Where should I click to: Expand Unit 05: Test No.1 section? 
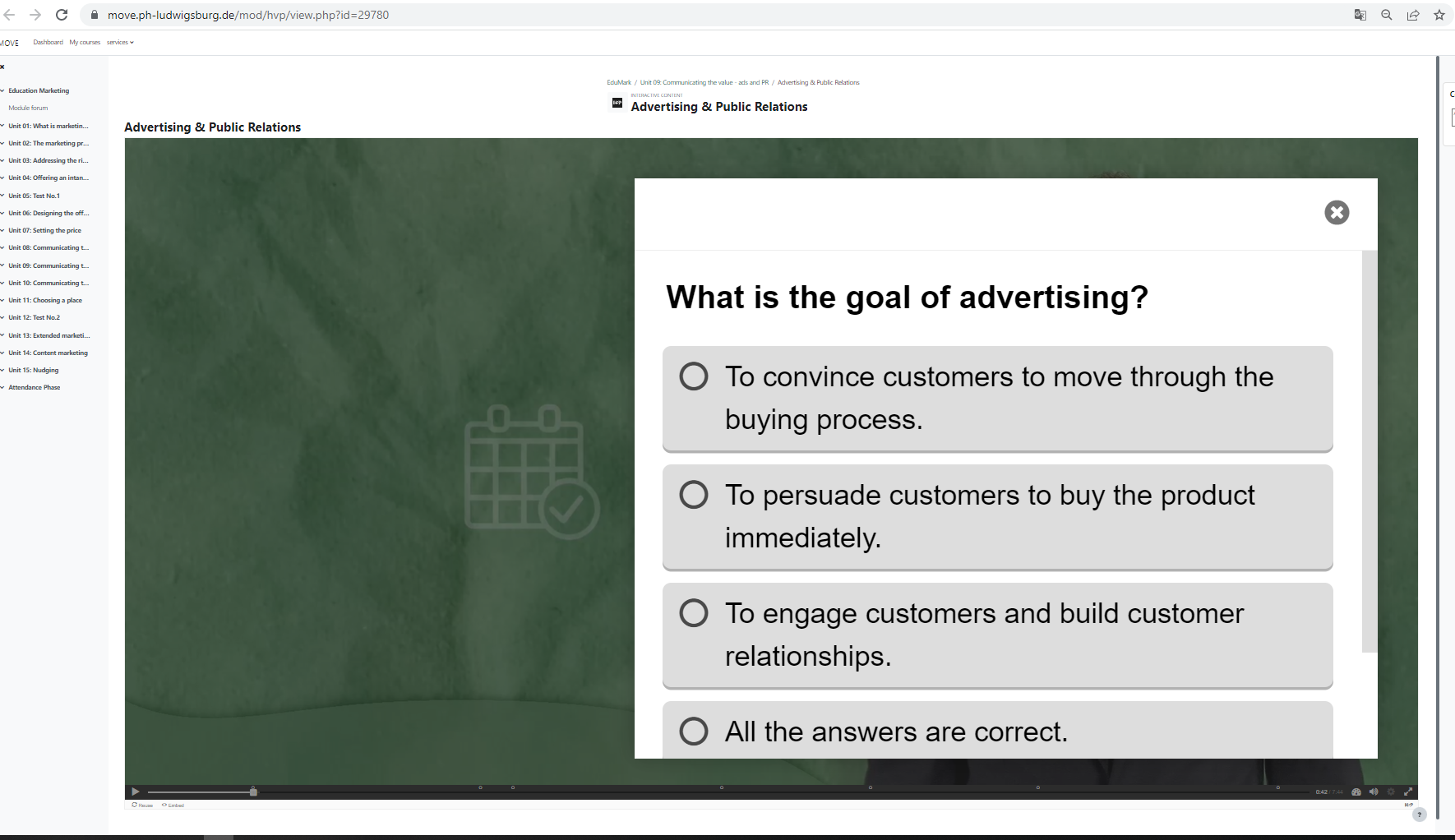(34, 196)
